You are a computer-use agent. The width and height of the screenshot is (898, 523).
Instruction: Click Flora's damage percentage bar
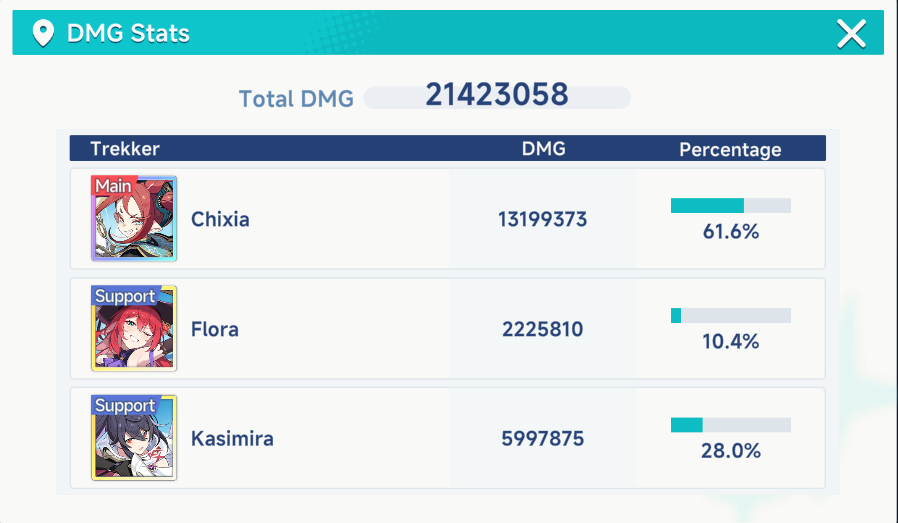coord(730,315)
